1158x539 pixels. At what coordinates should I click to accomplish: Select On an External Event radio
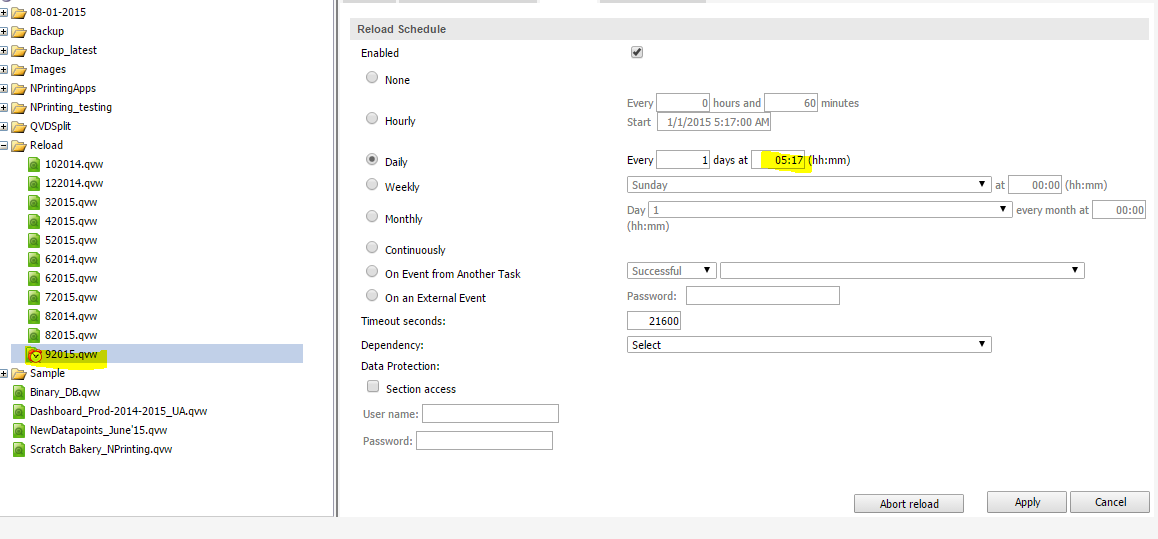372,295
